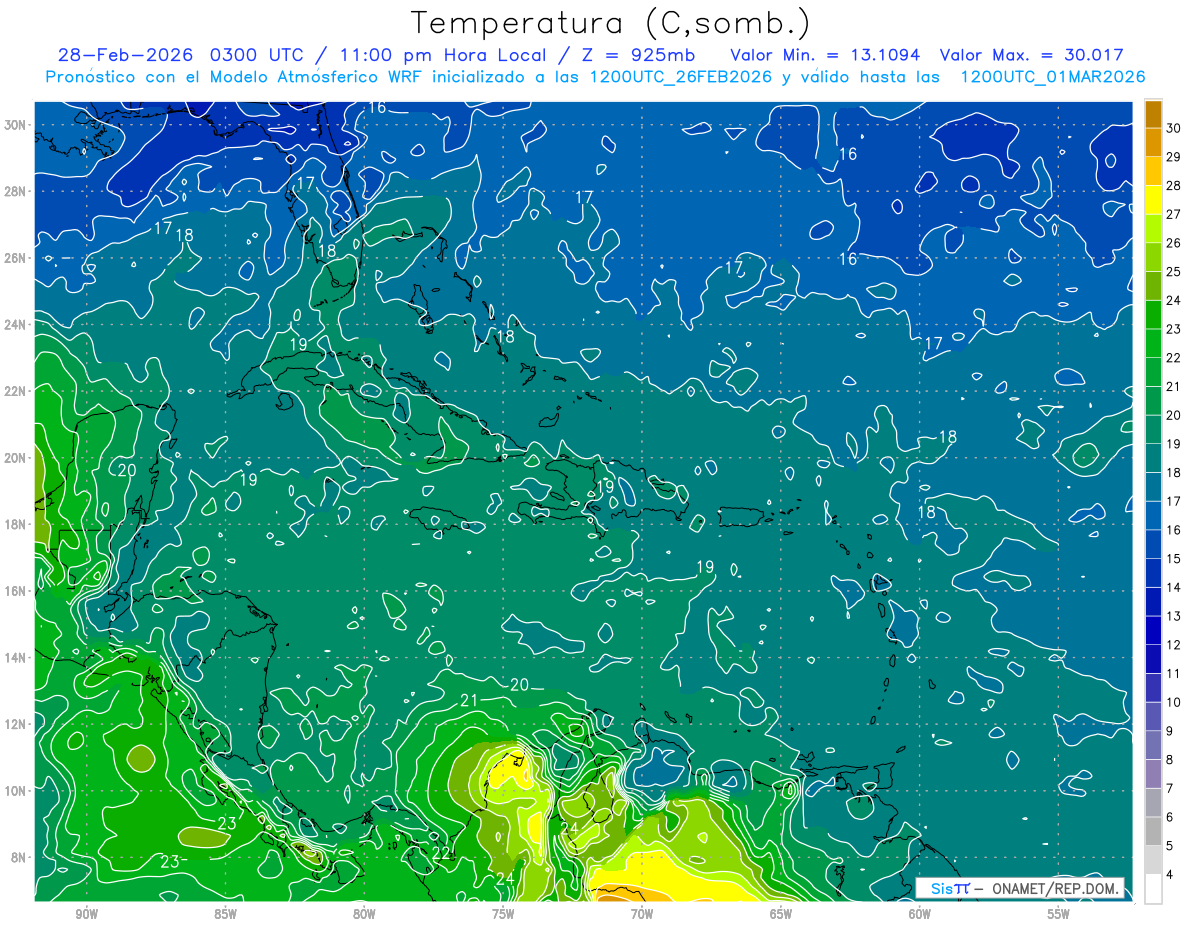
Task: Click the 65W longitude axis label
Action: tap(781, 914)
